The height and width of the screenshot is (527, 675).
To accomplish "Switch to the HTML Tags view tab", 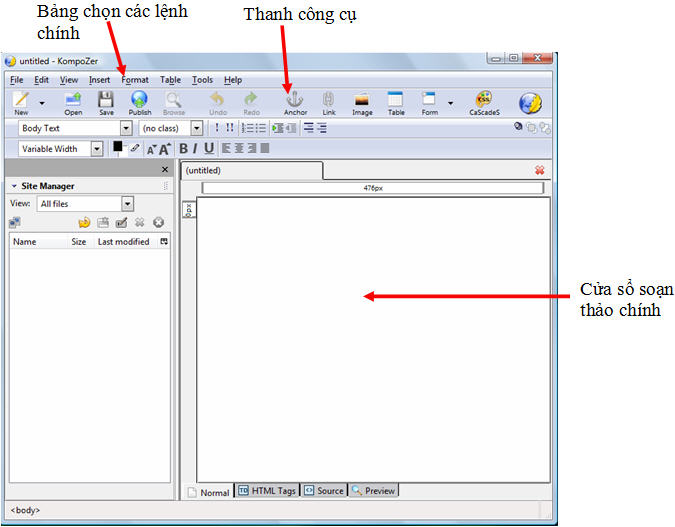I will (x=267, y=490).
